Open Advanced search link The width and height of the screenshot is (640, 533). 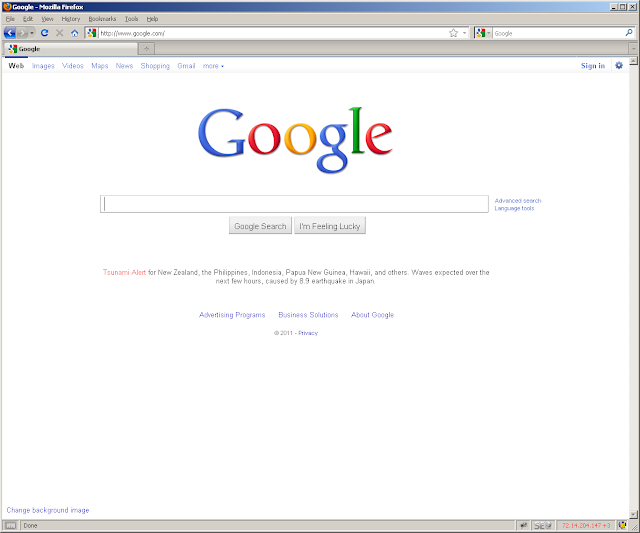tap(518, 201)
